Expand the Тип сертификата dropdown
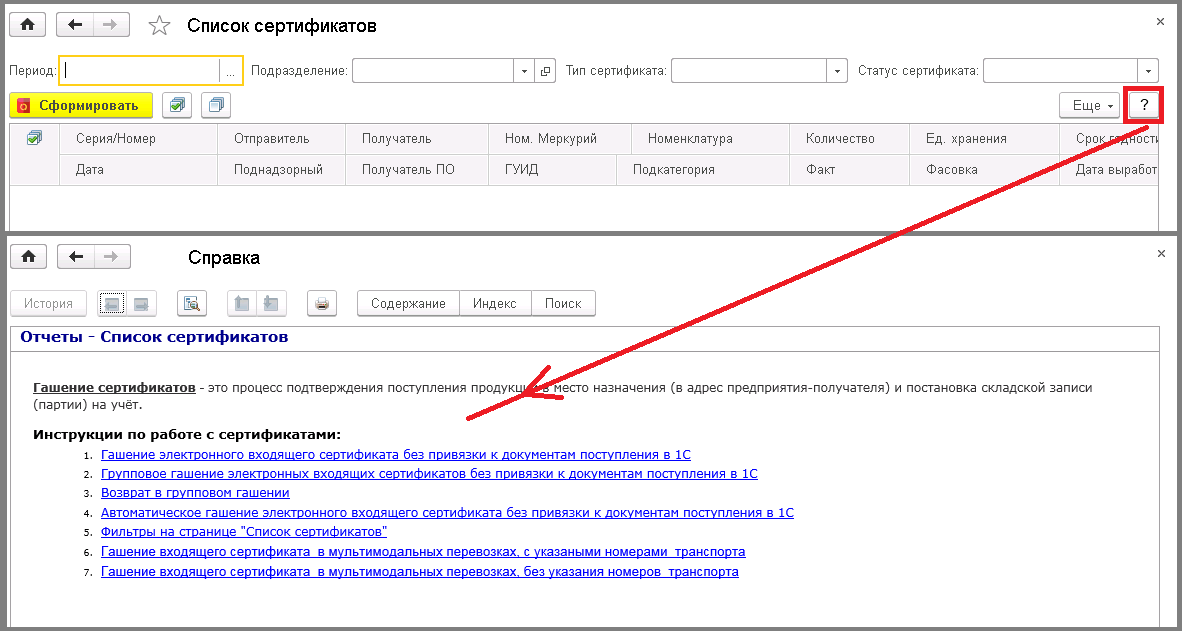 837,71
